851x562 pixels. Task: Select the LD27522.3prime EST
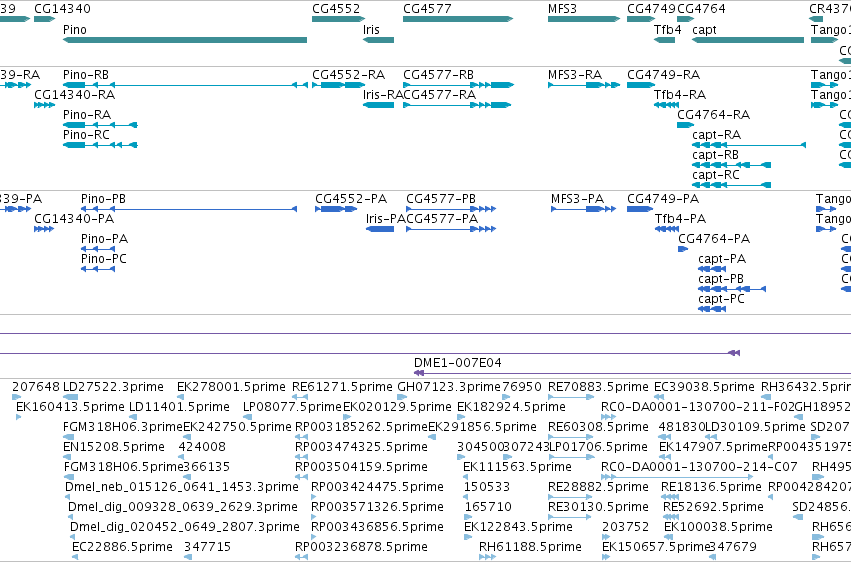[70, 398]
